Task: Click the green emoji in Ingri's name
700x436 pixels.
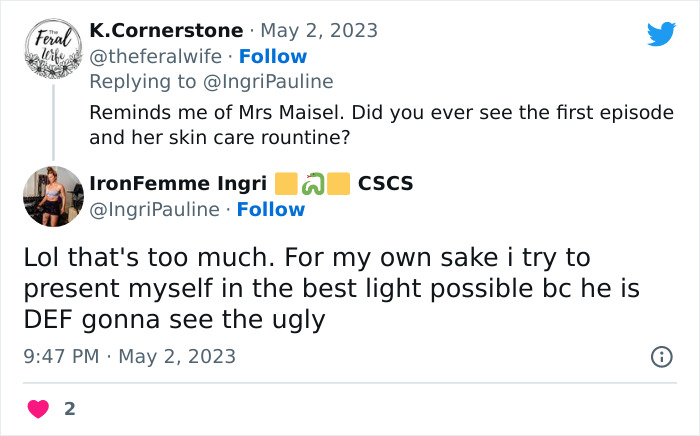Action: (313, 184)
